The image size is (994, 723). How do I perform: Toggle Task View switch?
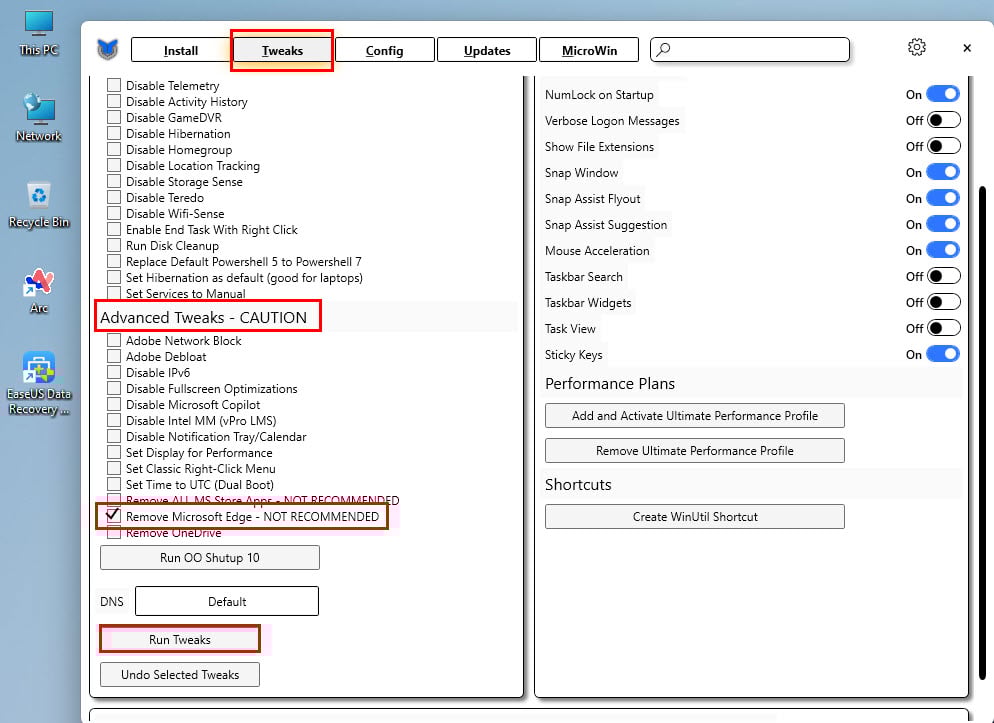[x=943, y=328]
